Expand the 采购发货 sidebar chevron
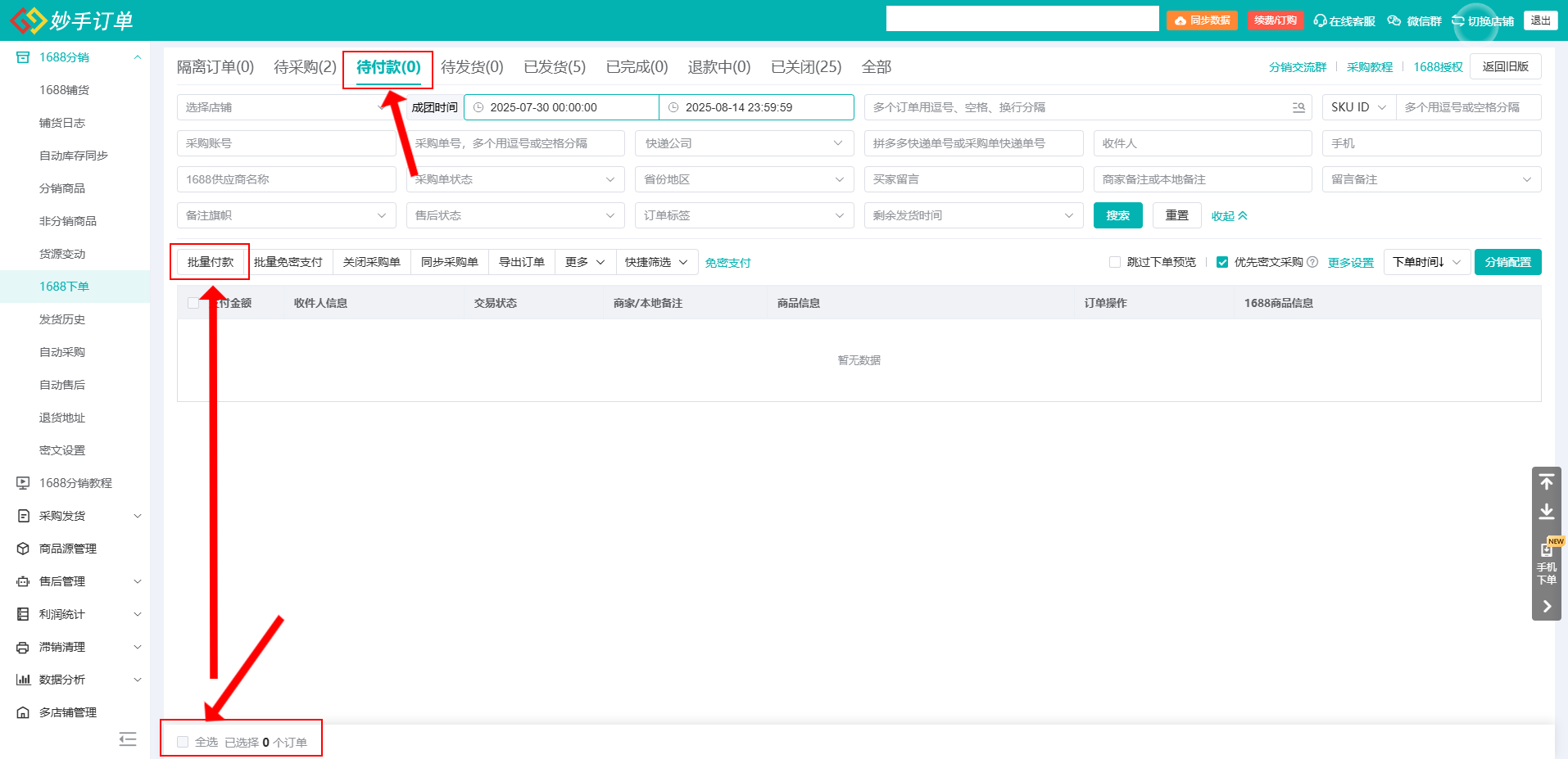This screenshot has width=1568, height=759. (138, 516)
